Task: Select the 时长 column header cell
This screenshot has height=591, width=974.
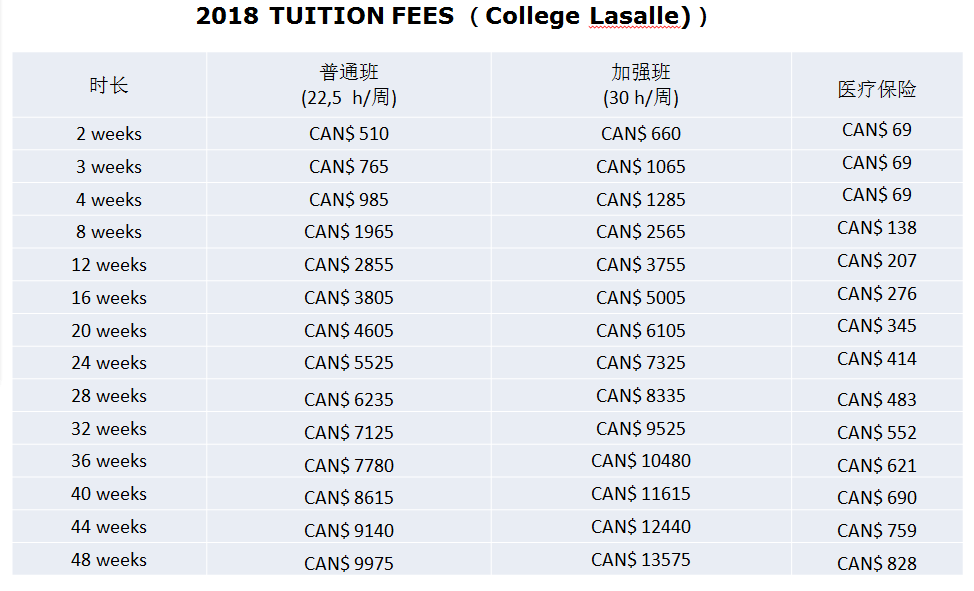Action: [109, 85]
